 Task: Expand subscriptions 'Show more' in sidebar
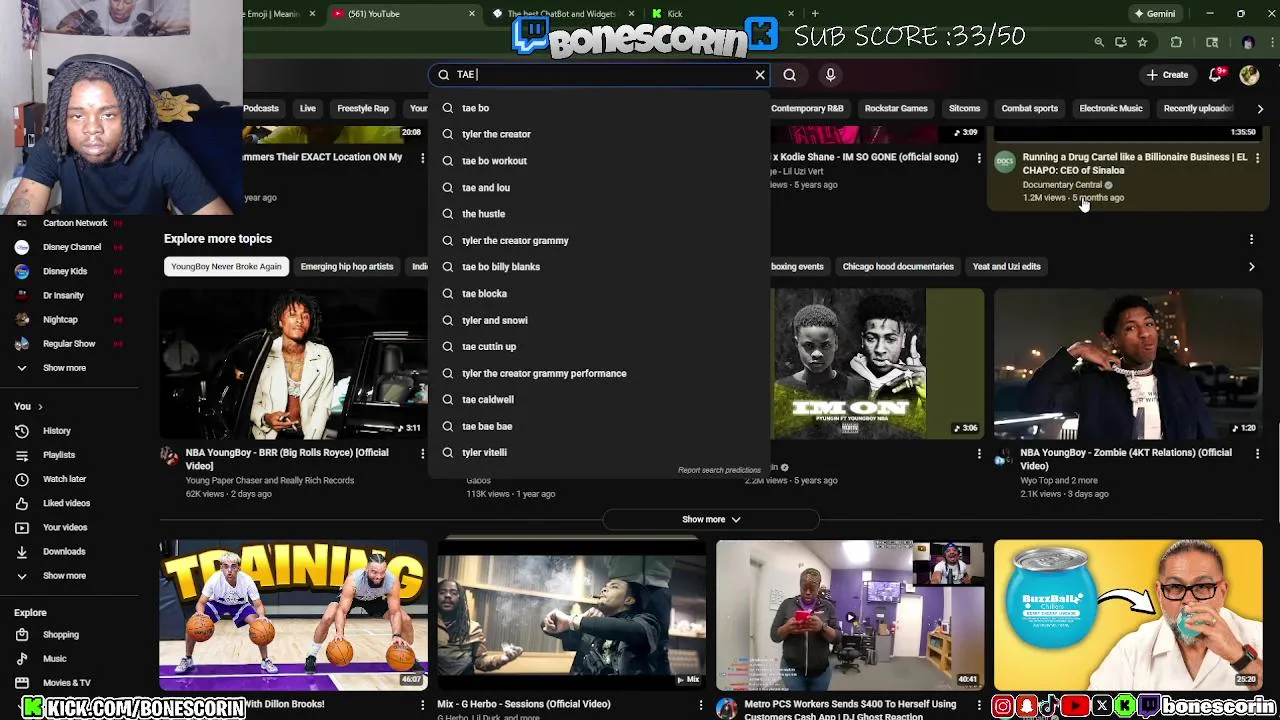64,368
